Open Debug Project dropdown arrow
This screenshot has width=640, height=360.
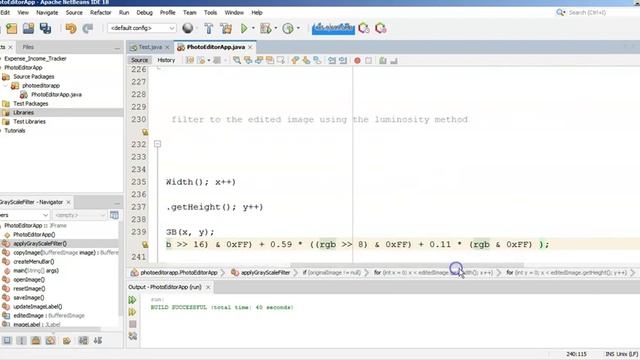tap(276, 28)
